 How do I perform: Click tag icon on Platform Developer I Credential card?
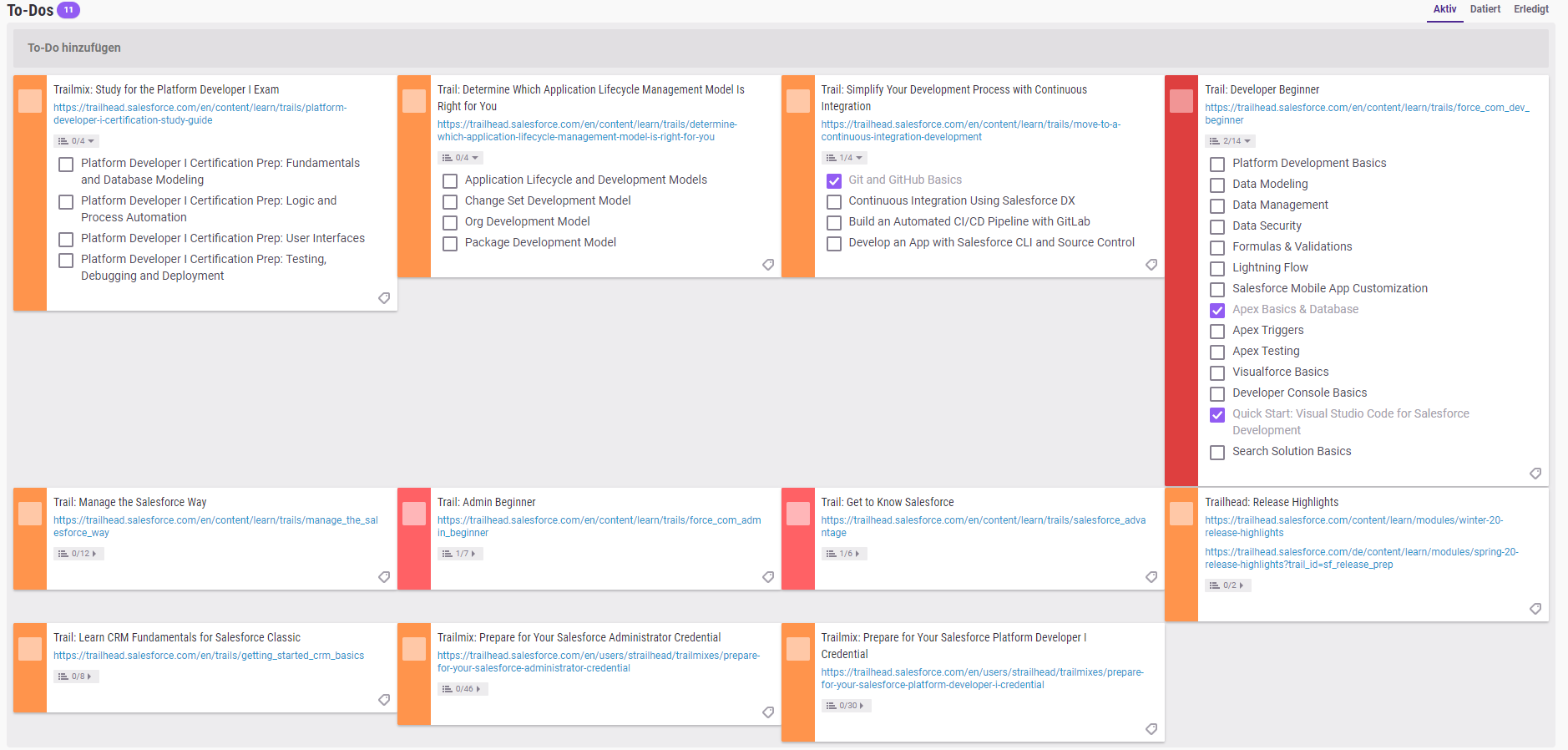[x=1151, y=729]
